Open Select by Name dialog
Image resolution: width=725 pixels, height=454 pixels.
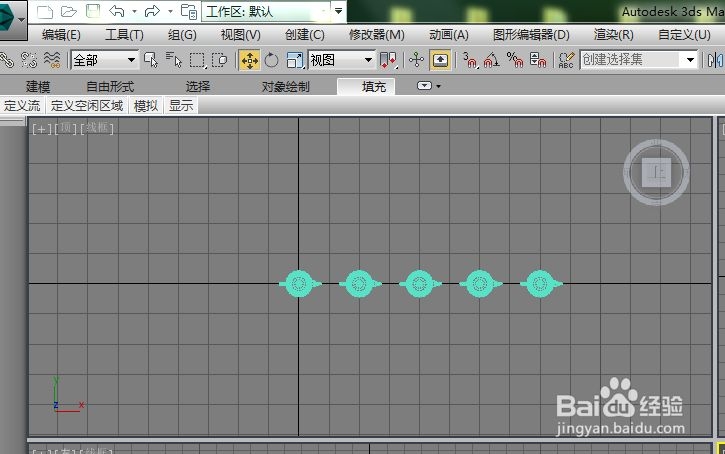(x=174, y=60)
